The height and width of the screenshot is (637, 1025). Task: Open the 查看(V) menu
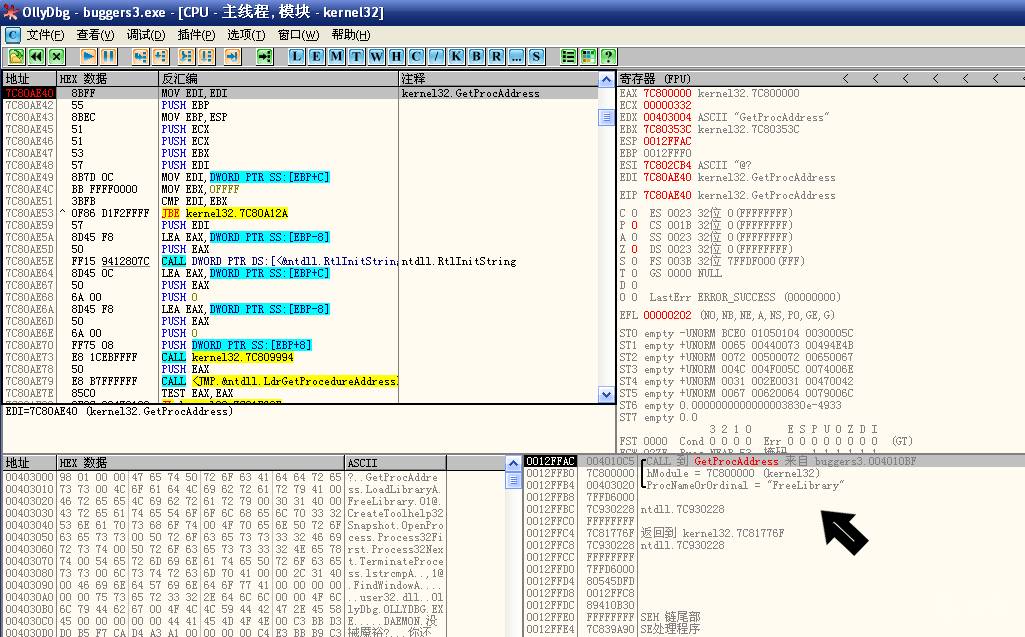95,35
